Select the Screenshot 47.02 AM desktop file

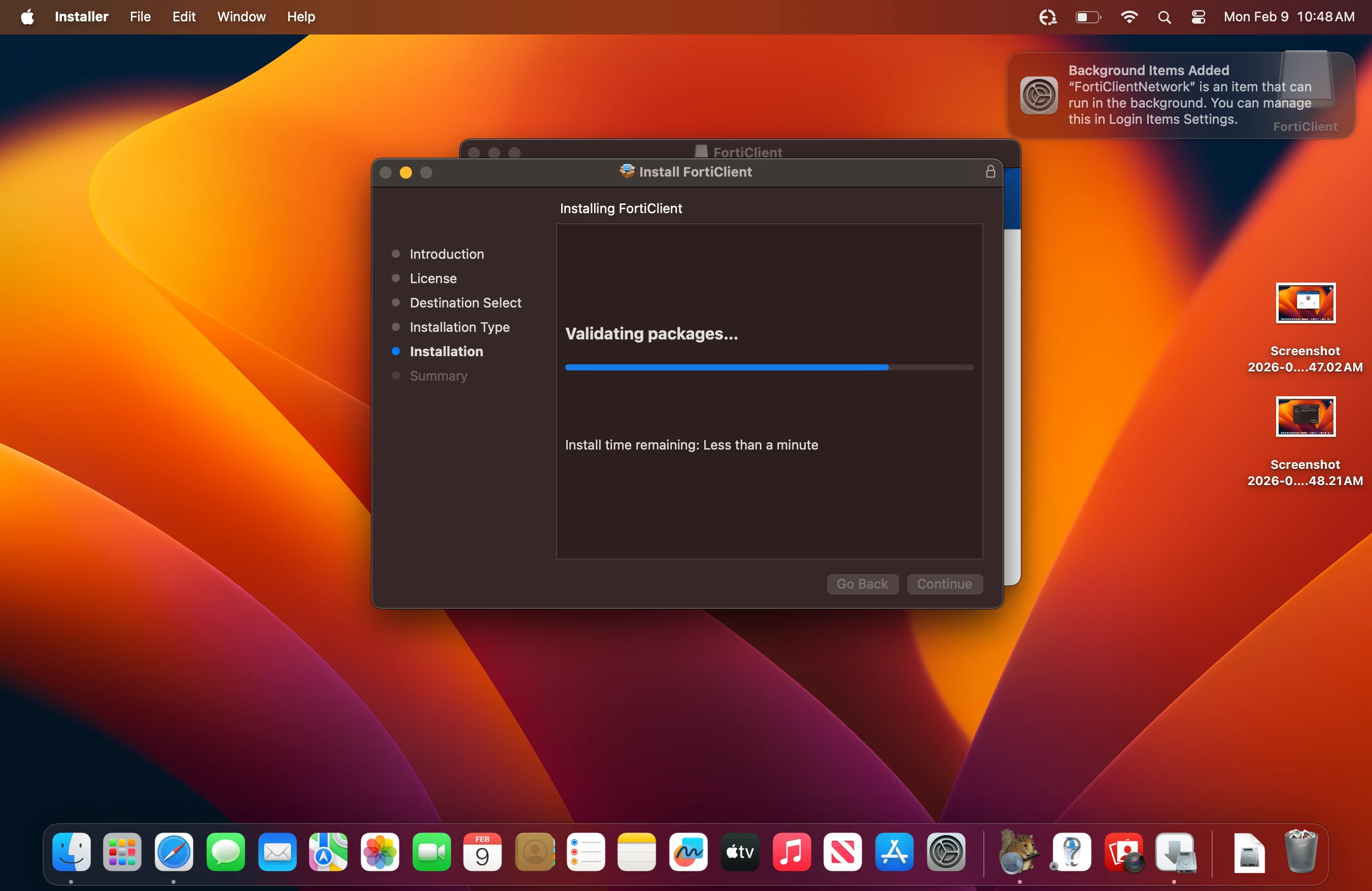click(x=1305, y=328)
